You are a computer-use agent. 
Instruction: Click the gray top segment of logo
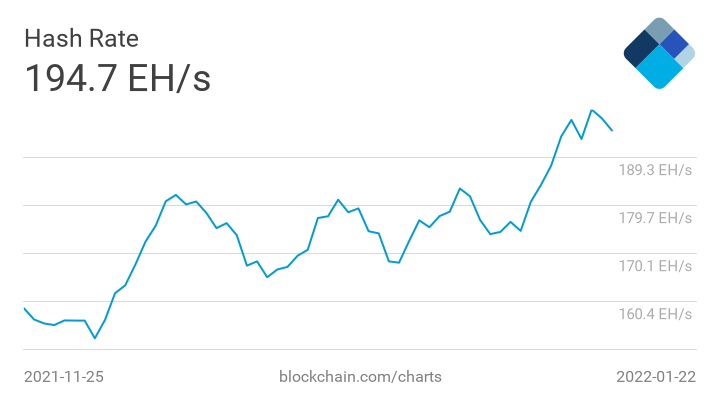(660, 30)
